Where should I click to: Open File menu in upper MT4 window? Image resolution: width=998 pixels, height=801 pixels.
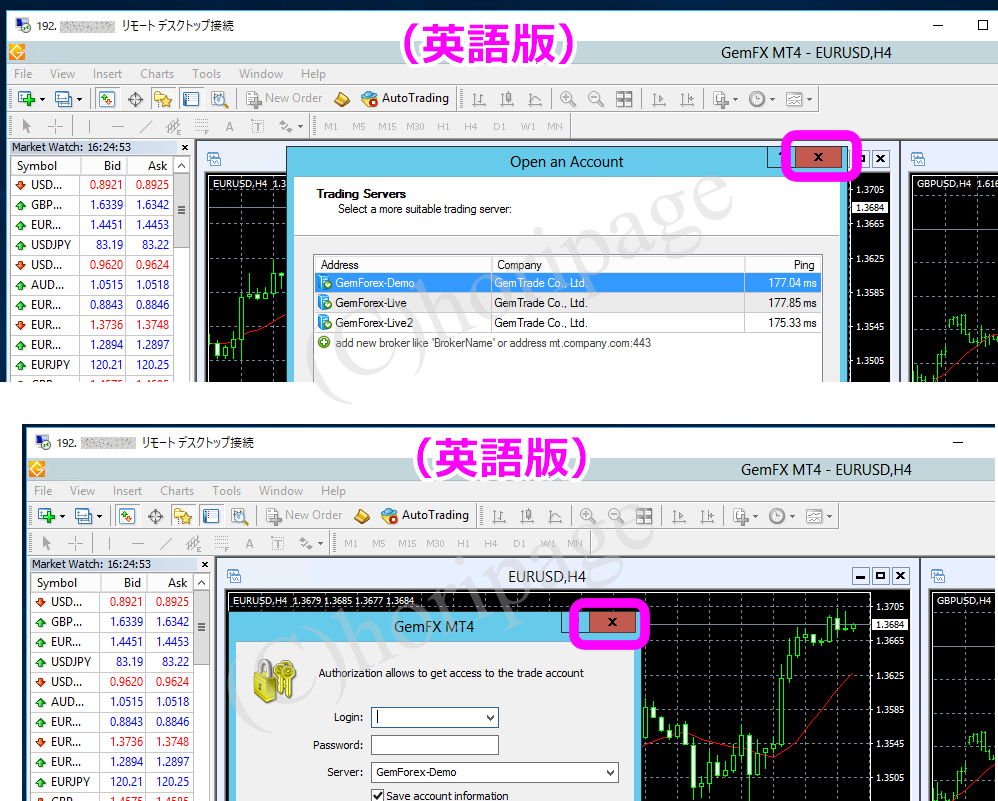coord(23,74)
